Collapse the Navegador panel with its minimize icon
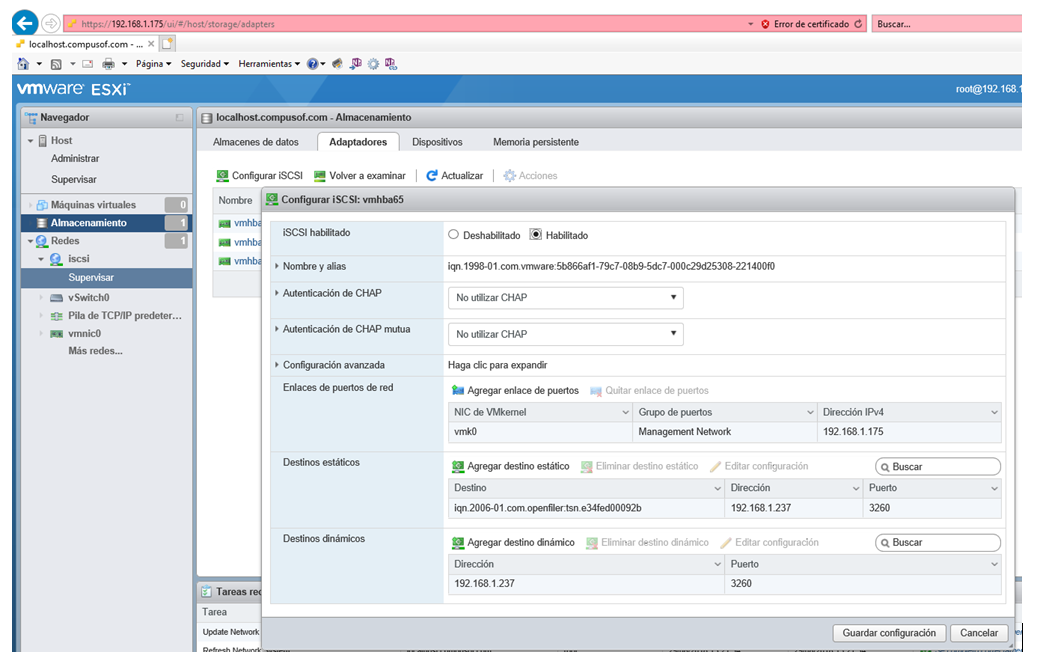The image size is (1041, 671). pos(179,117)
